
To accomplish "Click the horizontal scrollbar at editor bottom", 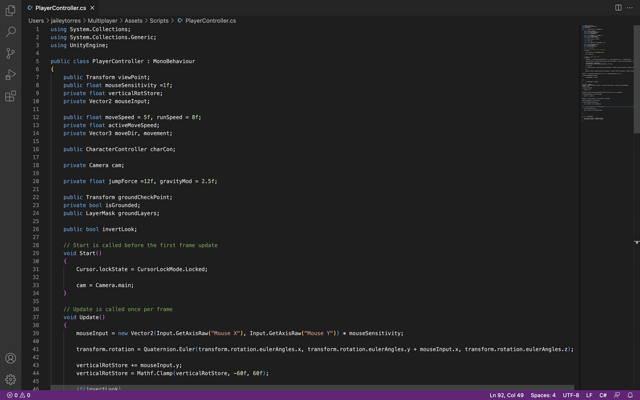I will pyautogui.click(x=312, y=387).
